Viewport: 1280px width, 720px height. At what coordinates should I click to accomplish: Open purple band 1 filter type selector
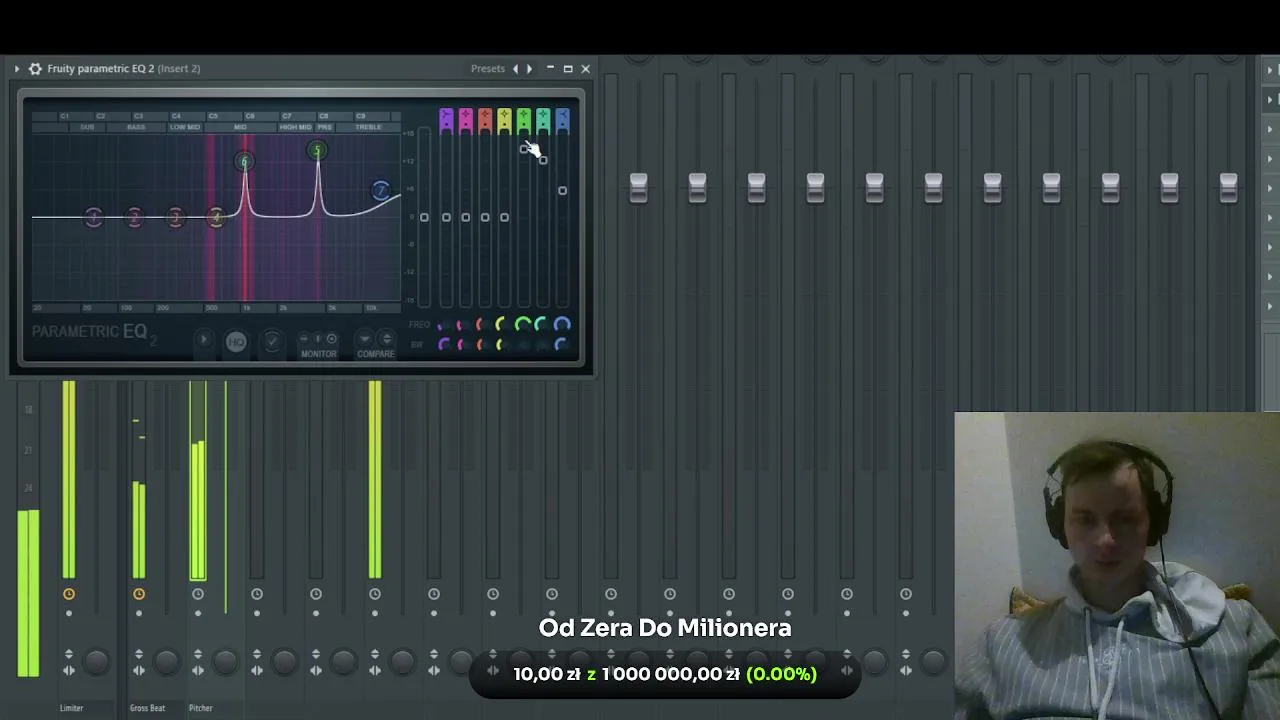[446, 121]
